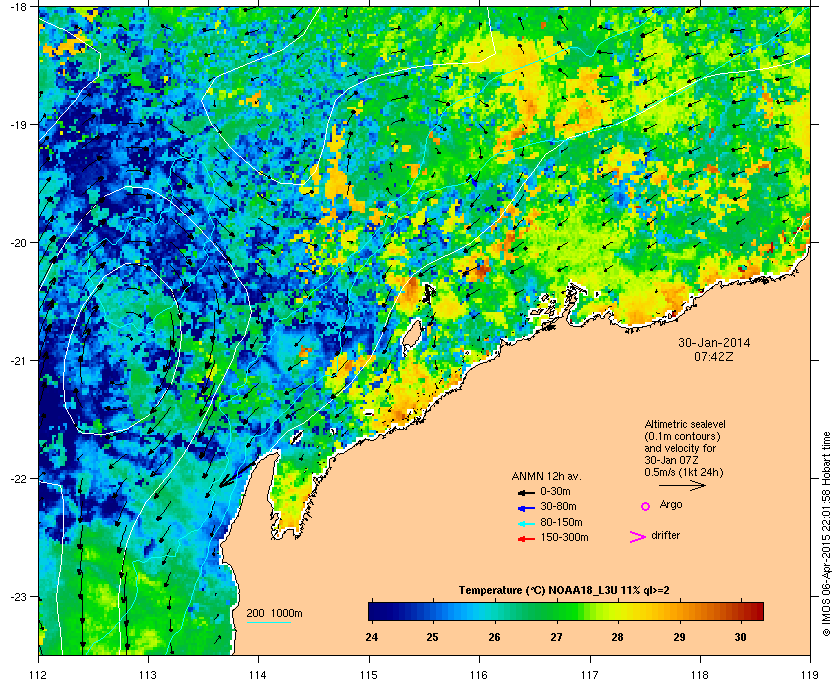The image size is (840, 680).
Task: Click the magenta Argo circle symbol
Action: pyautogui.click(x=646, y=506)
